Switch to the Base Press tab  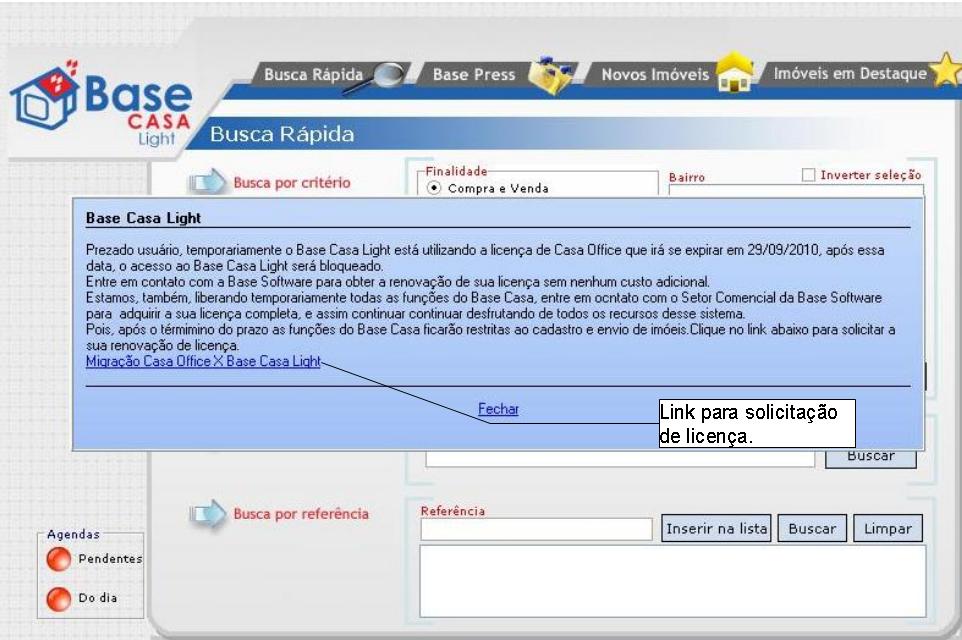[474, 73]
